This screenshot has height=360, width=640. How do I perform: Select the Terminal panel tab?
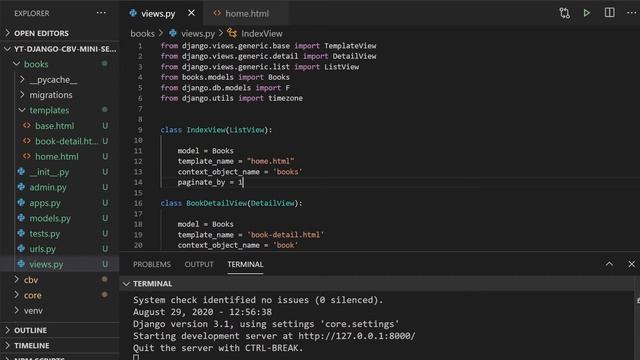pyautogui.click(x=245, y=264)
